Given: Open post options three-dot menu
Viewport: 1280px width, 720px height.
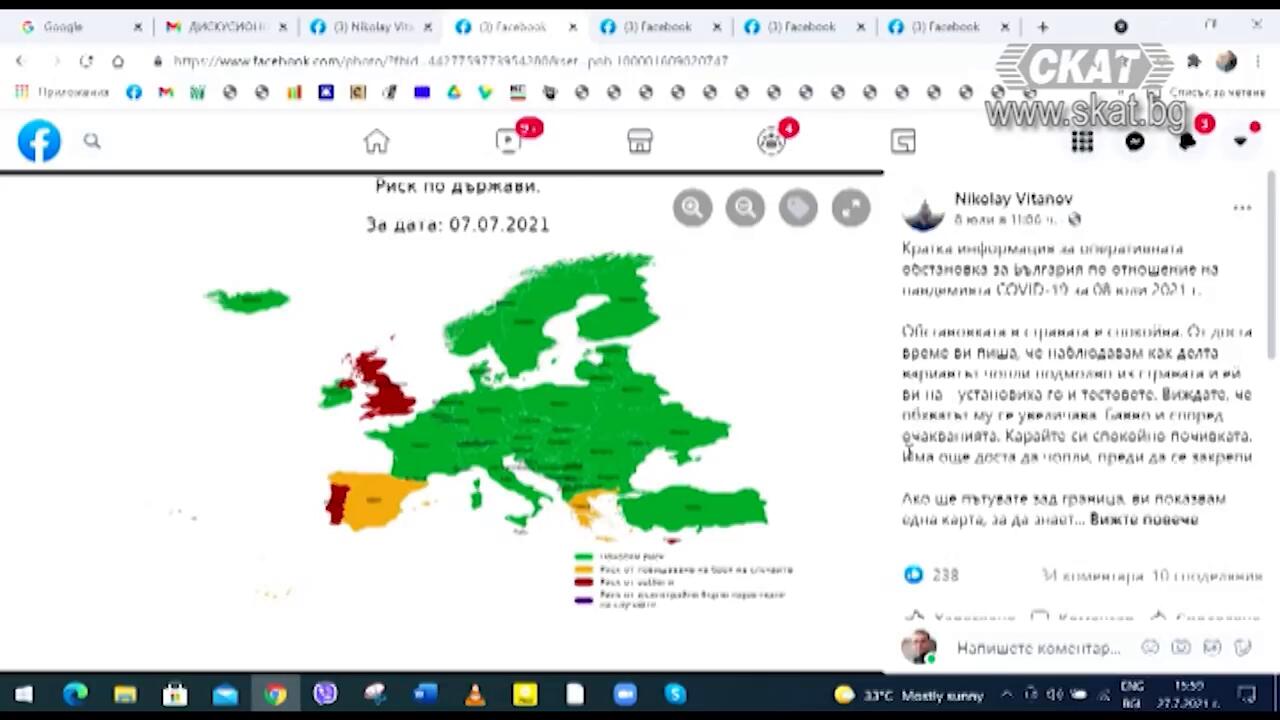Looking at the screenshot, I should pos(1242,208).
